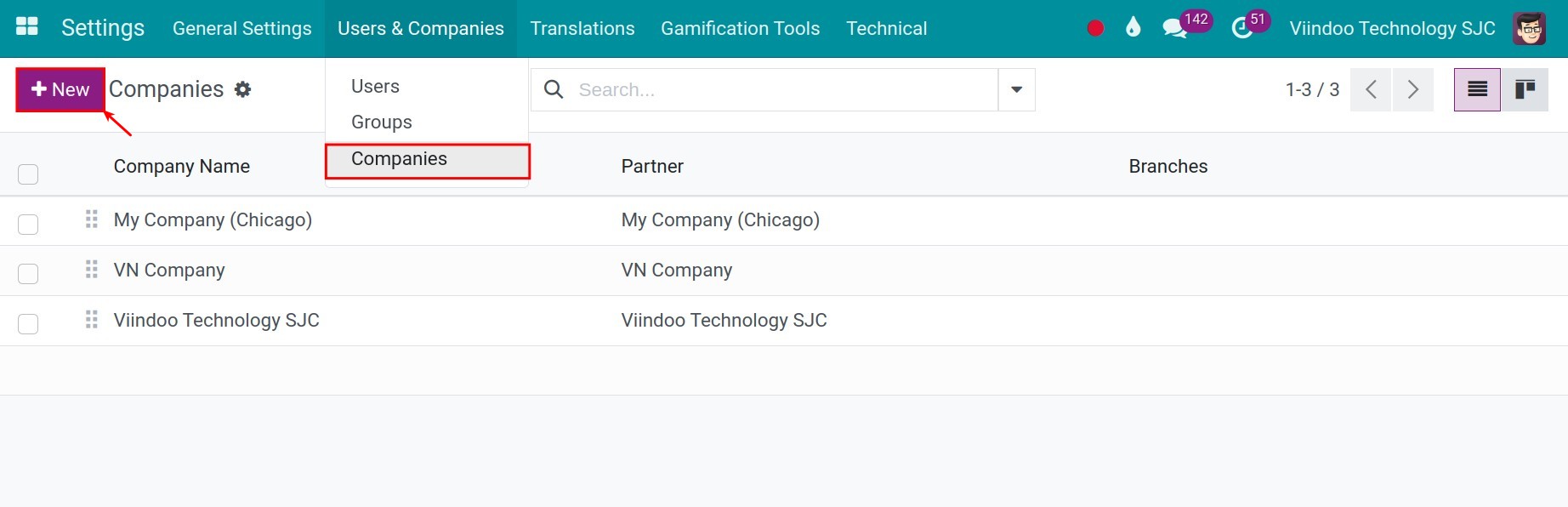Click the Companies breadcrumb title
This screenshot has height=507, width=1568.
click(167, 89)
